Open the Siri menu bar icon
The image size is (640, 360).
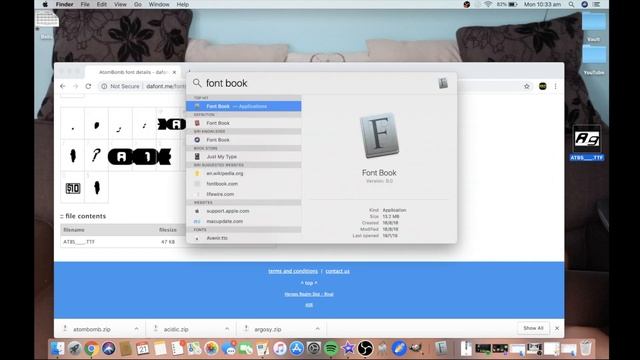click(584, 4)
